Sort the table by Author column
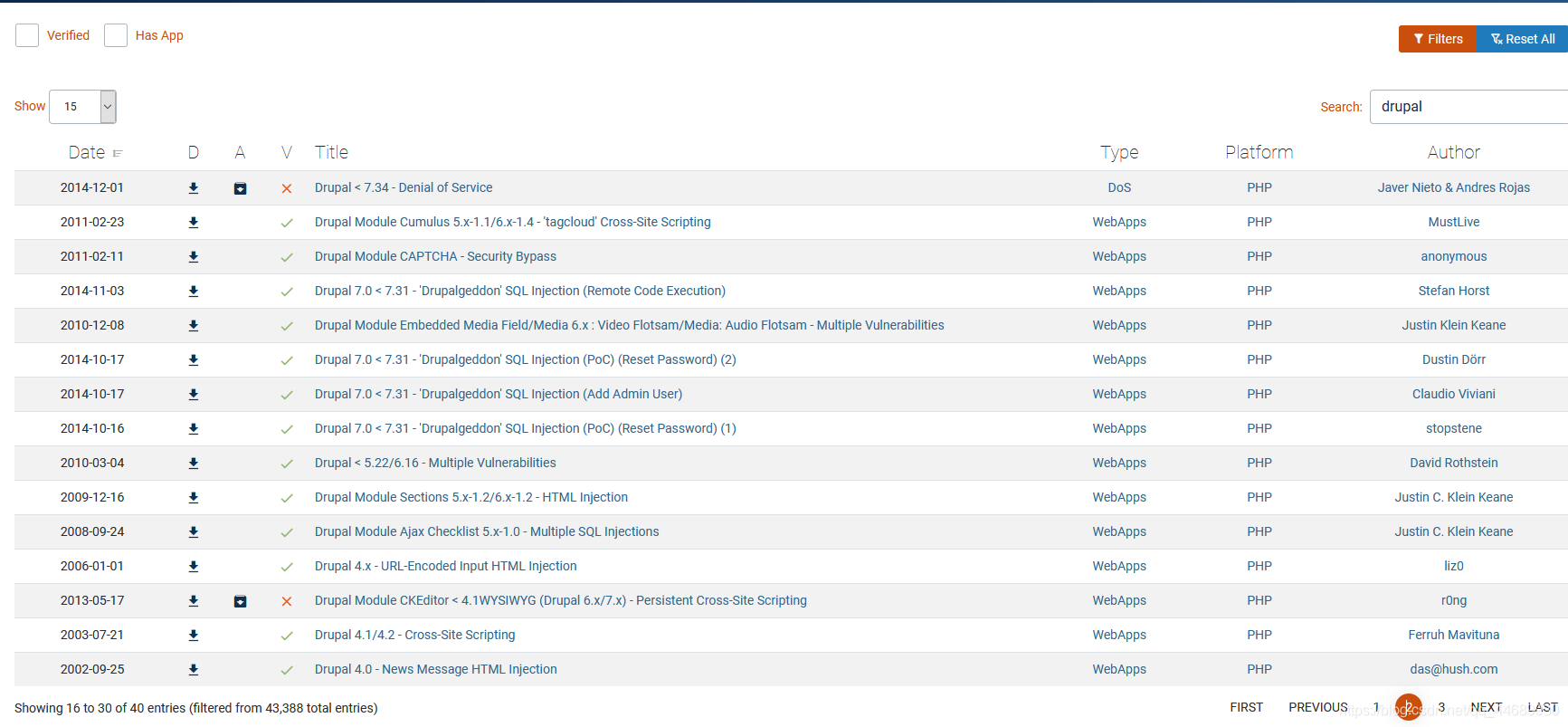 (x=1454, y=152)
